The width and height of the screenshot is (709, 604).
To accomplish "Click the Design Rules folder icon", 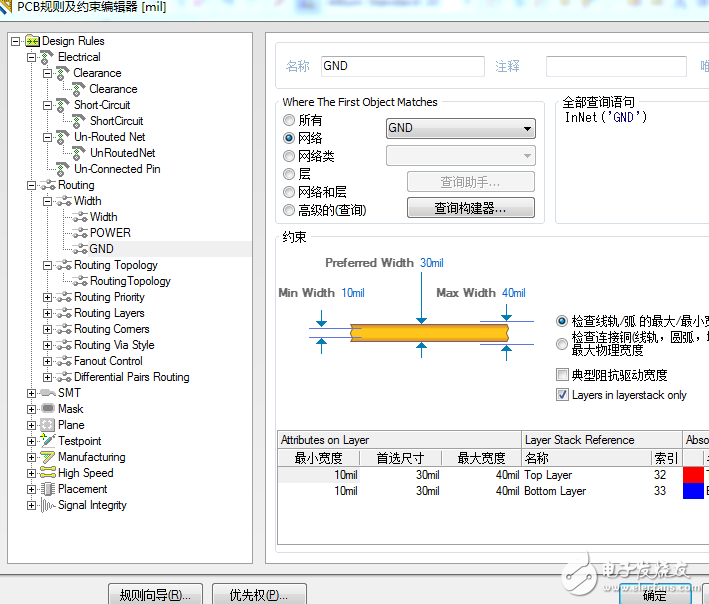I will click(x=33, y=41).
